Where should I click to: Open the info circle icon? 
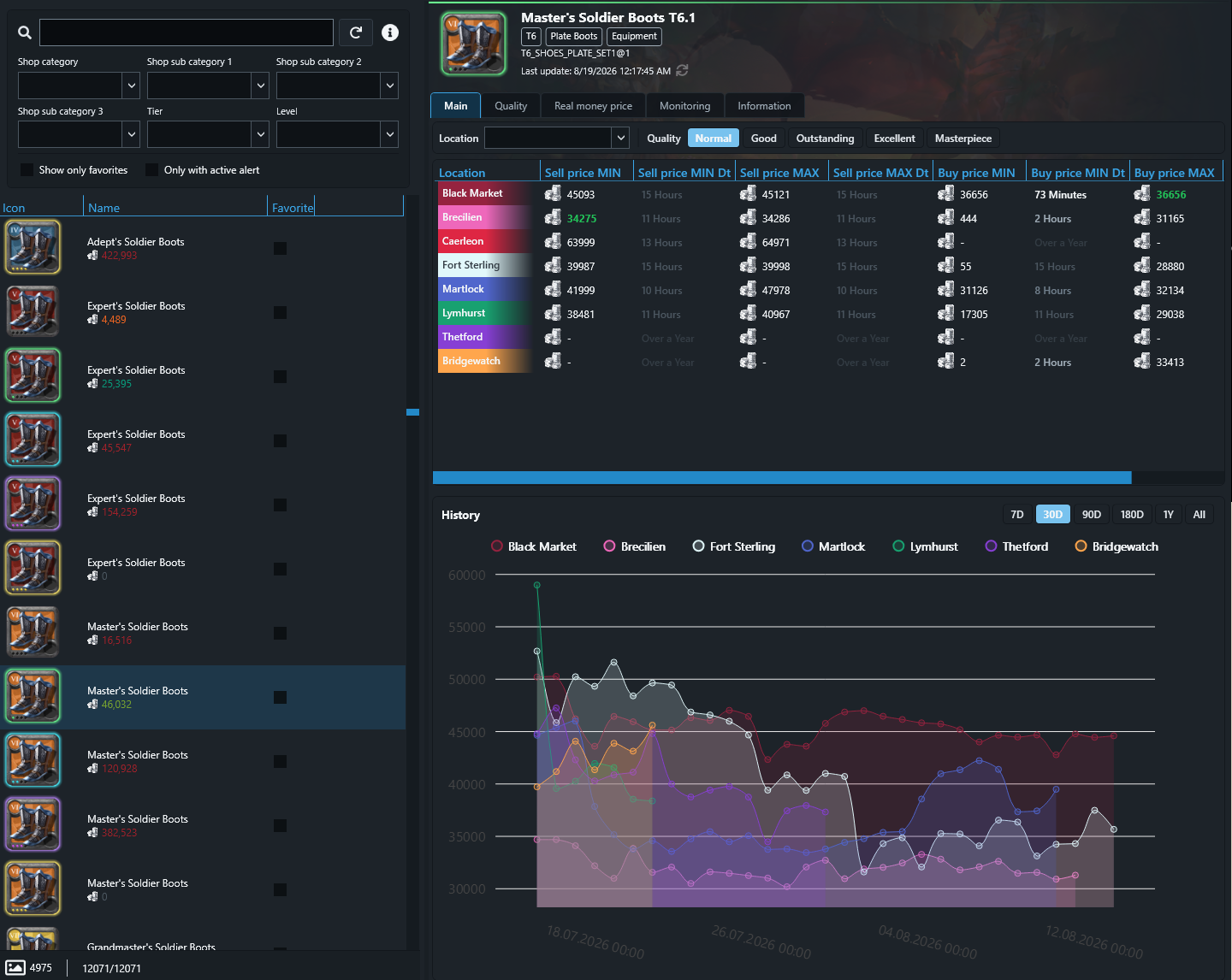coord(390,32)
